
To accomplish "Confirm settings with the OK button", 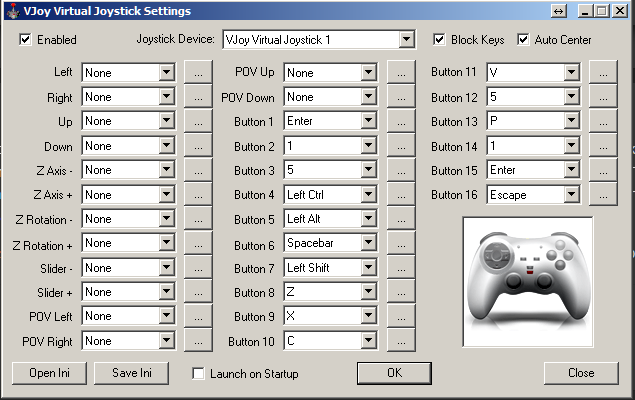I will click(394, 373).
